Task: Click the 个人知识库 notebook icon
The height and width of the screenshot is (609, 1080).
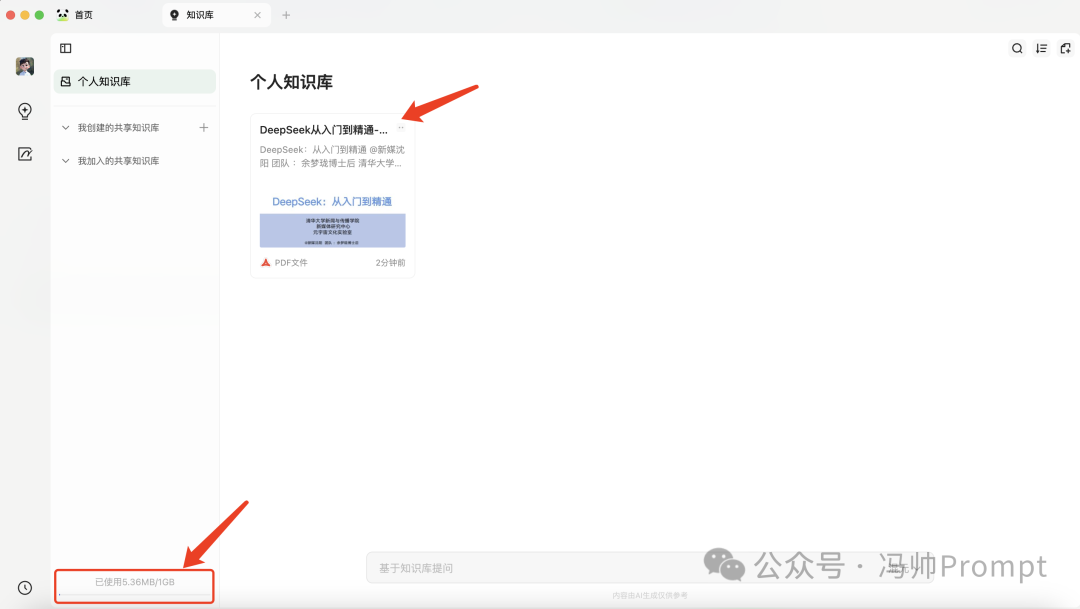Action: [65, 81]
